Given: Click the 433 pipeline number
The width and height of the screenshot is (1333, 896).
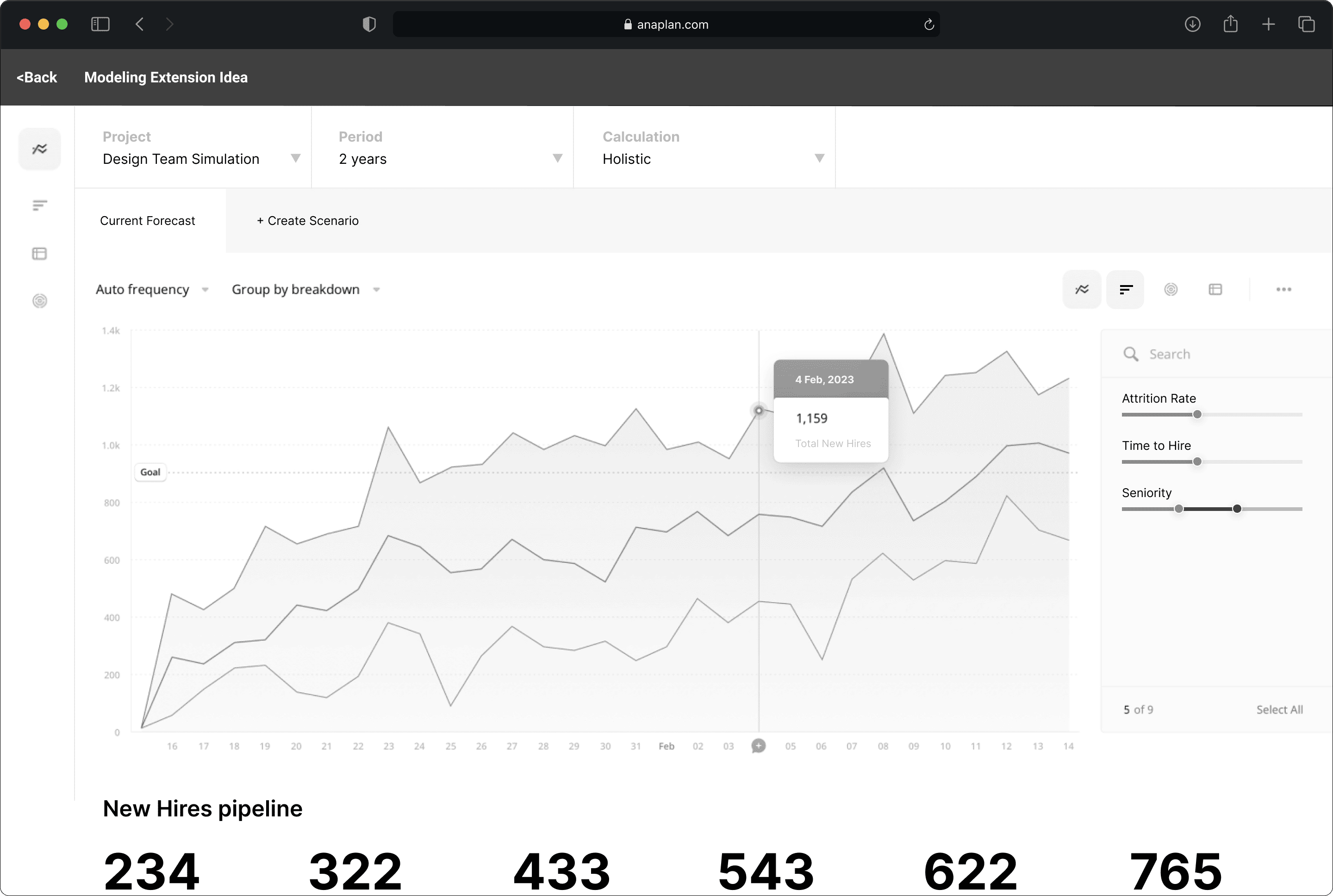Looking at the screenshot, I should pos(561,871).
